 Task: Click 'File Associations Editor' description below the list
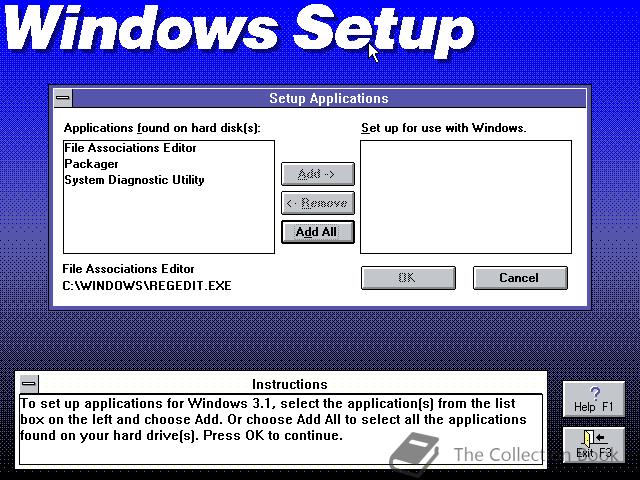pos(128,269)
